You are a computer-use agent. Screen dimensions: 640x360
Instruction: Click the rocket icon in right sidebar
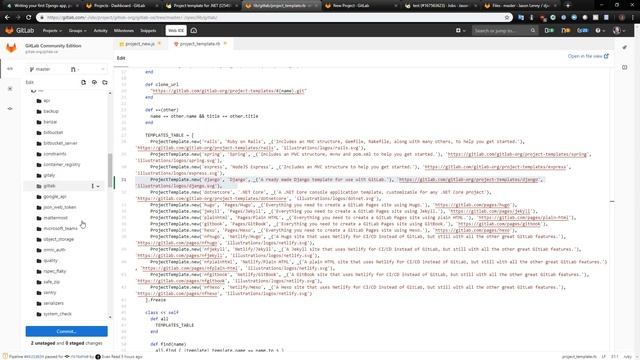pos(624,47)
